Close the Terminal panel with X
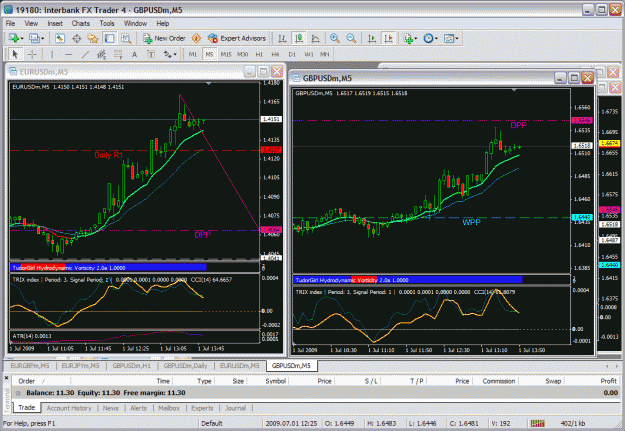625x431 pixels. point(6,377)
